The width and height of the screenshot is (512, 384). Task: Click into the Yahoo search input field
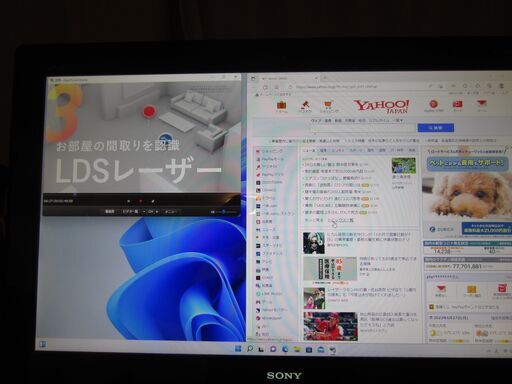[x=363, y=128]
